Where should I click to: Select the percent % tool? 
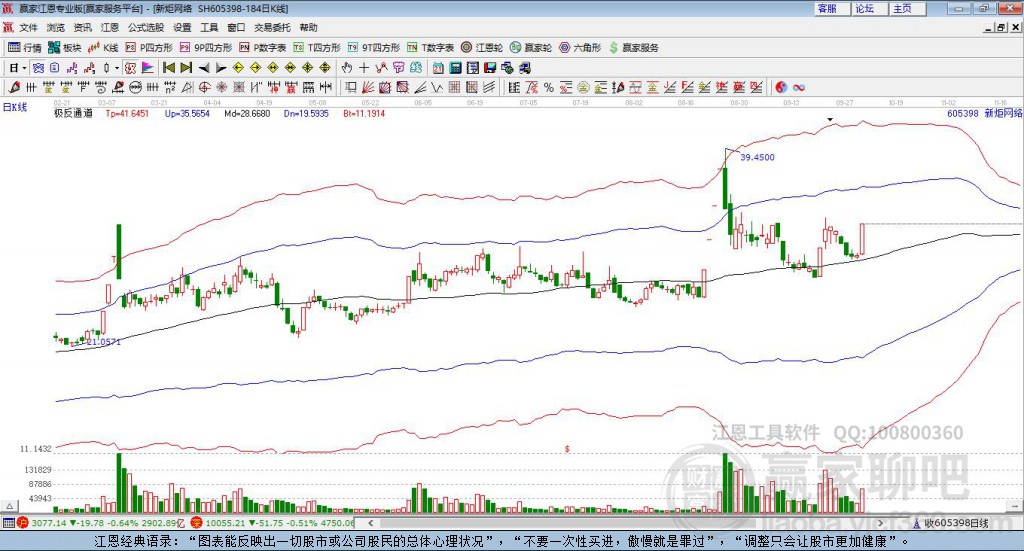click(549, 87)
